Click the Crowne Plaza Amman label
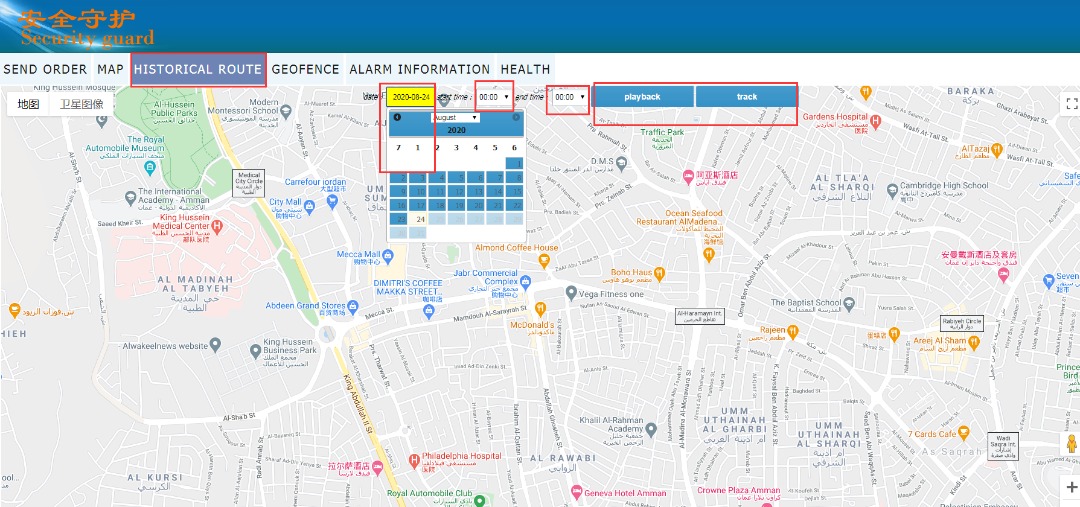 tap(738, 491)
